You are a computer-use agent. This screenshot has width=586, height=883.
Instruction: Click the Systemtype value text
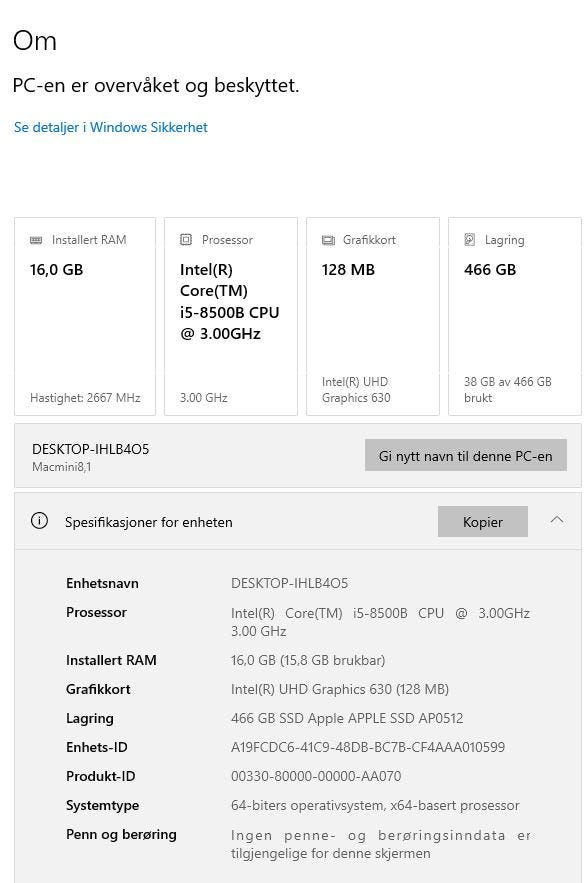(x=375, y=805)
